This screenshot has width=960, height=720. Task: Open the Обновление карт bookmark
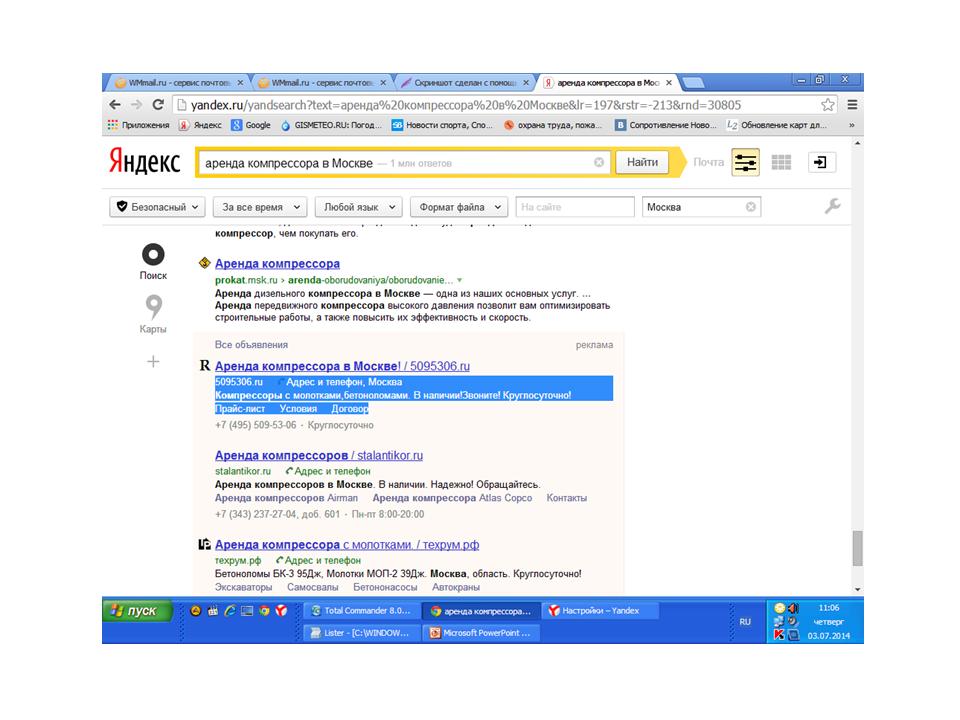click(x=777, y=125)
